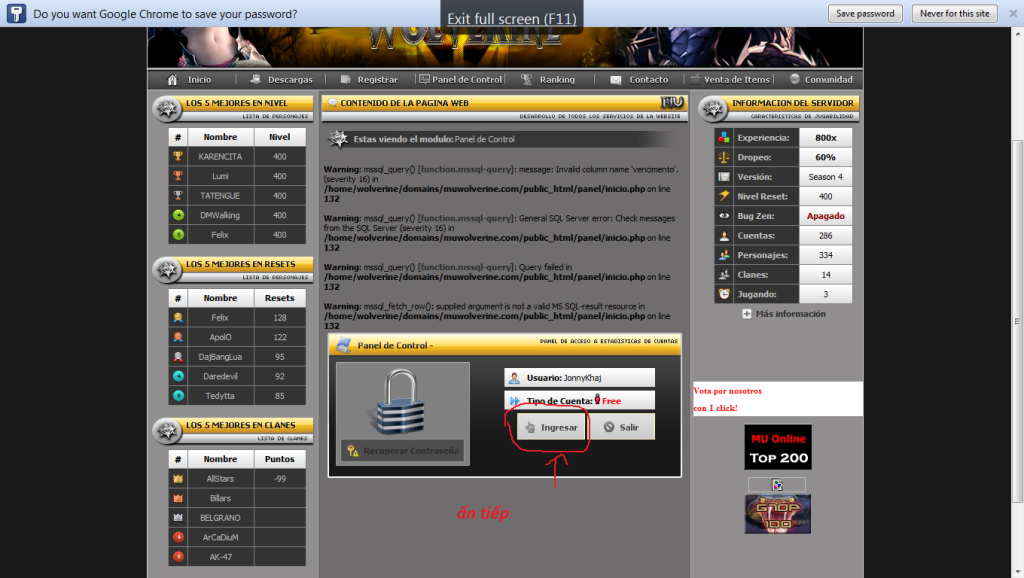Open the MU Online Top 200 banner
This screenshot has width=1024, height=578.
(x=778, y=447)
